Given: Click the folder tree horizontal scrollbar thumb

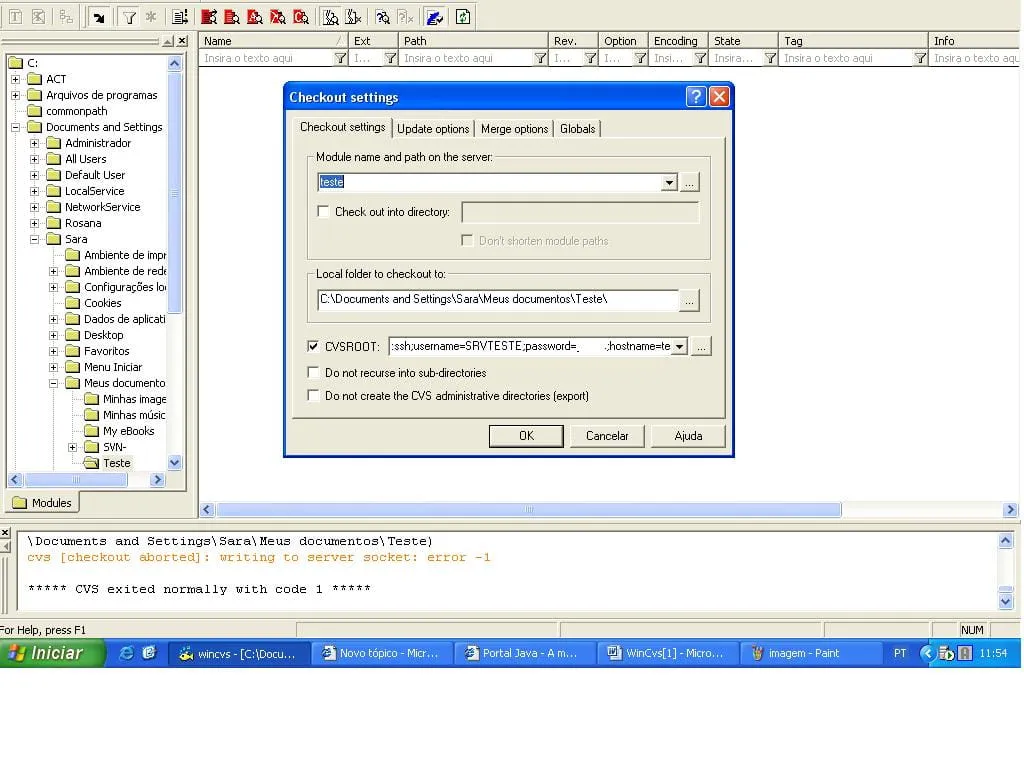Looking at the screenshot, I should 76,479.
